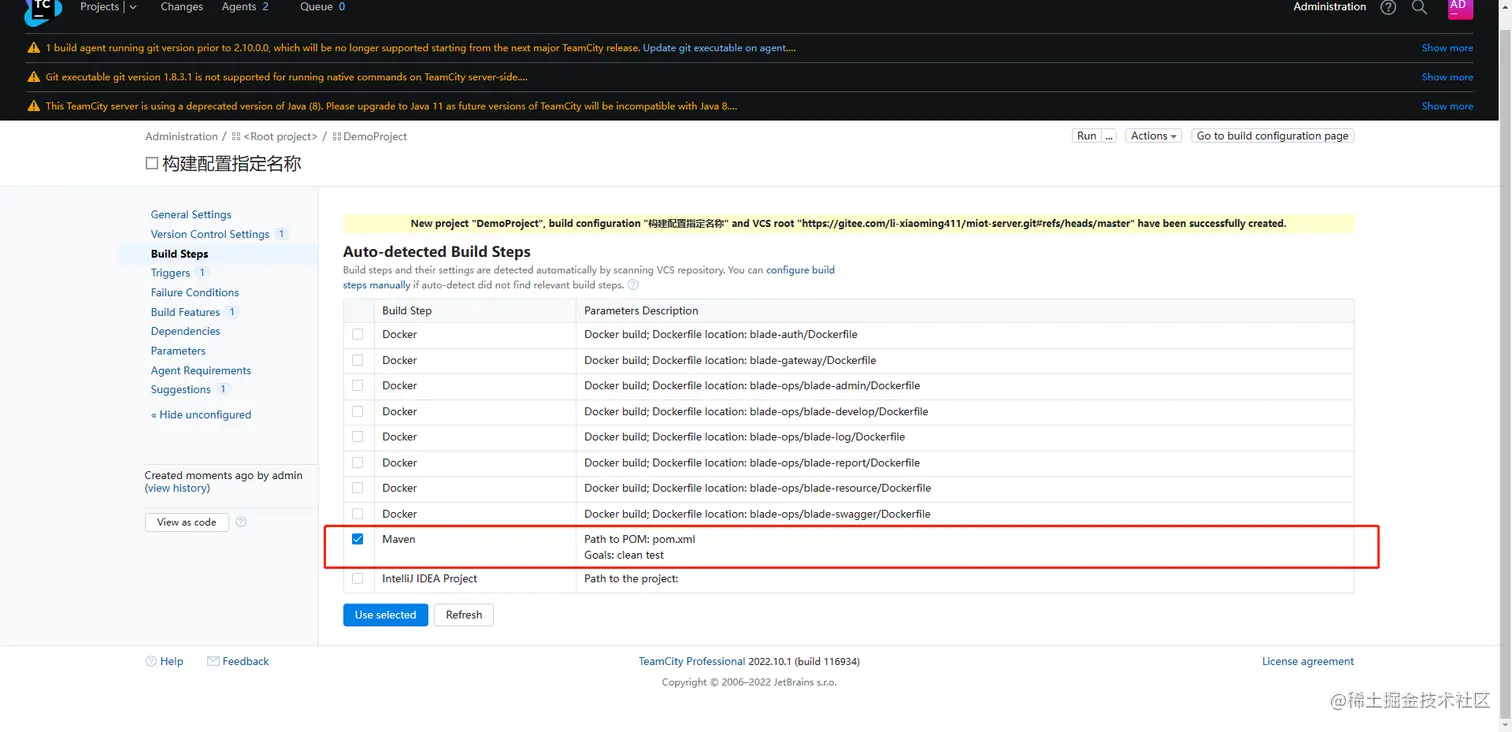The height and width of the screenshot is (732, 1512).
Task: Check the Docker blade-ops/blade-develop checkbox
Action: [358, 411]
